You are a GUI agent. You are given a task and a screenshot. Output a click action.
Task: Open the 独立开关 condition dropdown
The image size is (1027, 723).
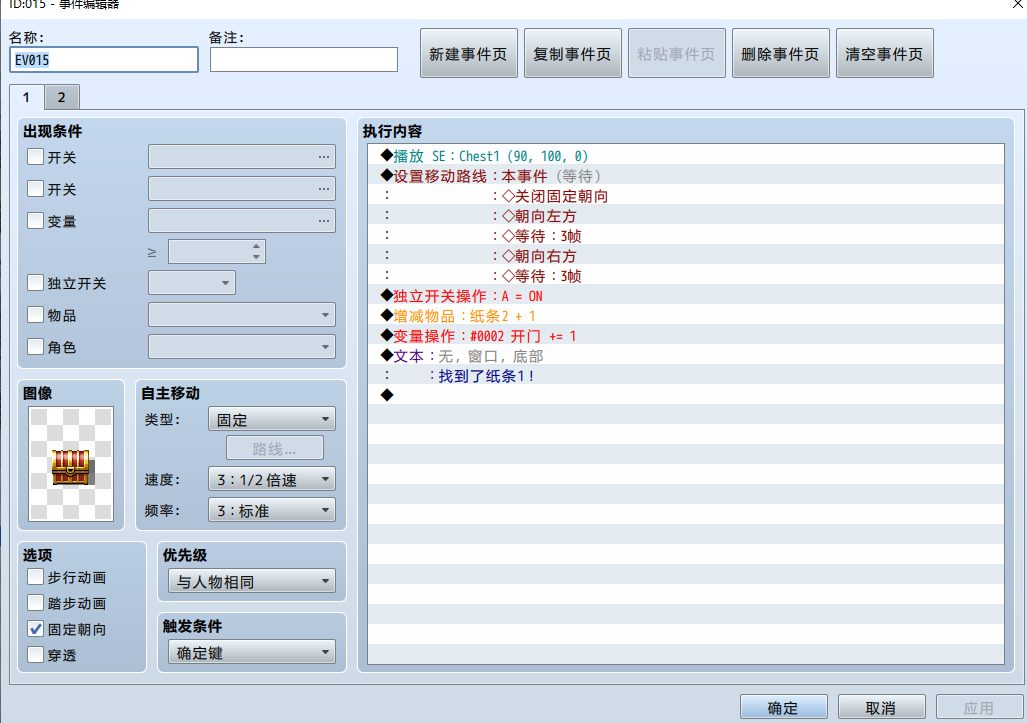pyautogui.click(x=192, y=283)
